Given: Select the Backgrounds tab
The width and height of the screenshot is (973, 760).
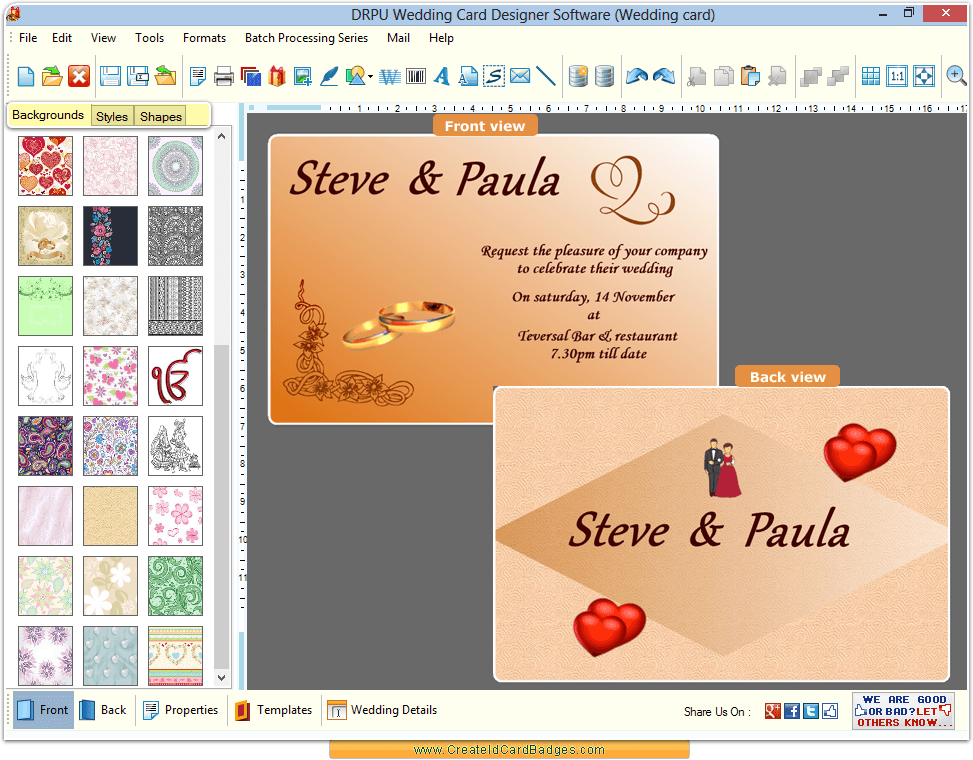Looking at the screenshot, I should 48,115.
